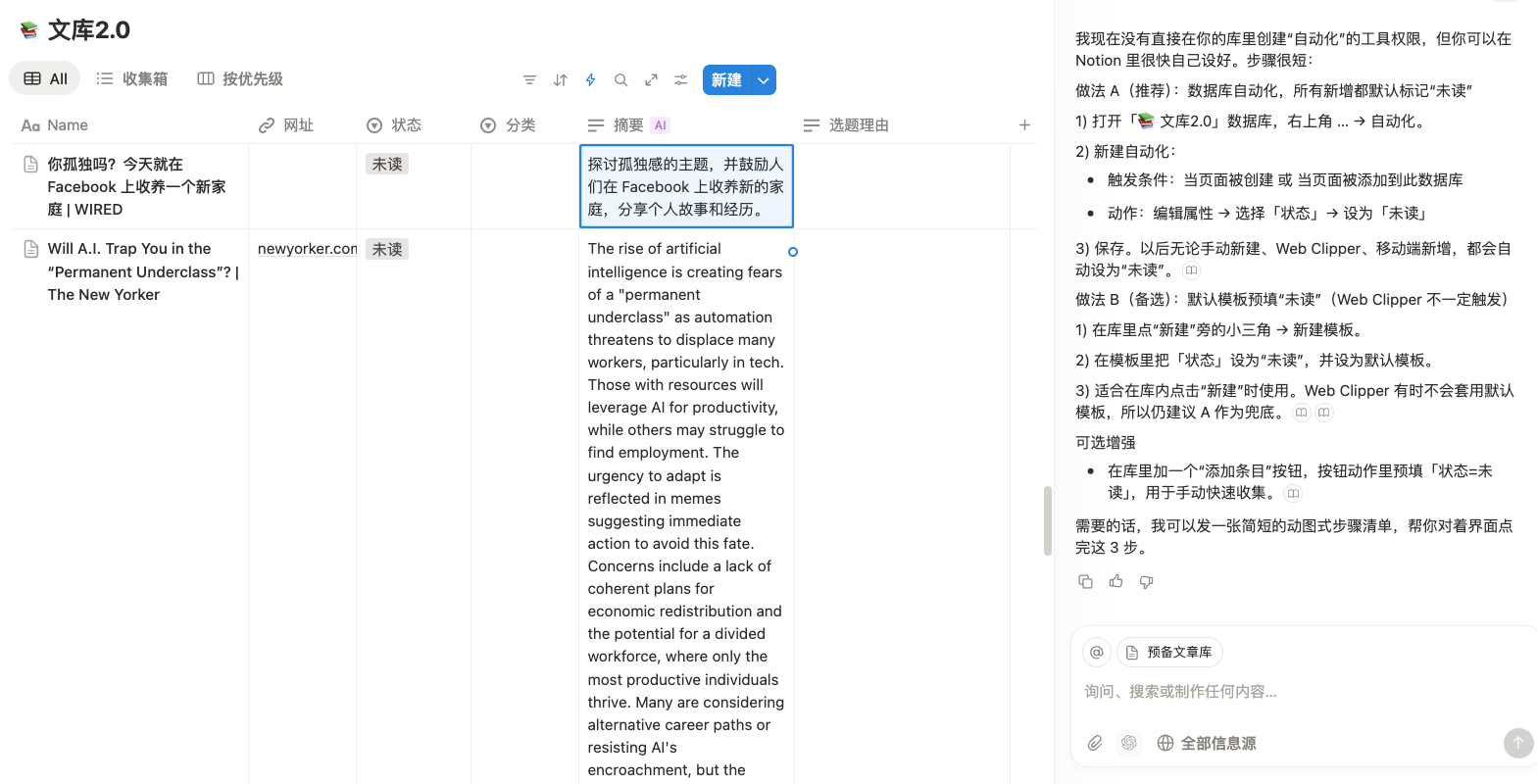
Task: Click the purple AI badge beside 摘要
Action: pos(661,125)
